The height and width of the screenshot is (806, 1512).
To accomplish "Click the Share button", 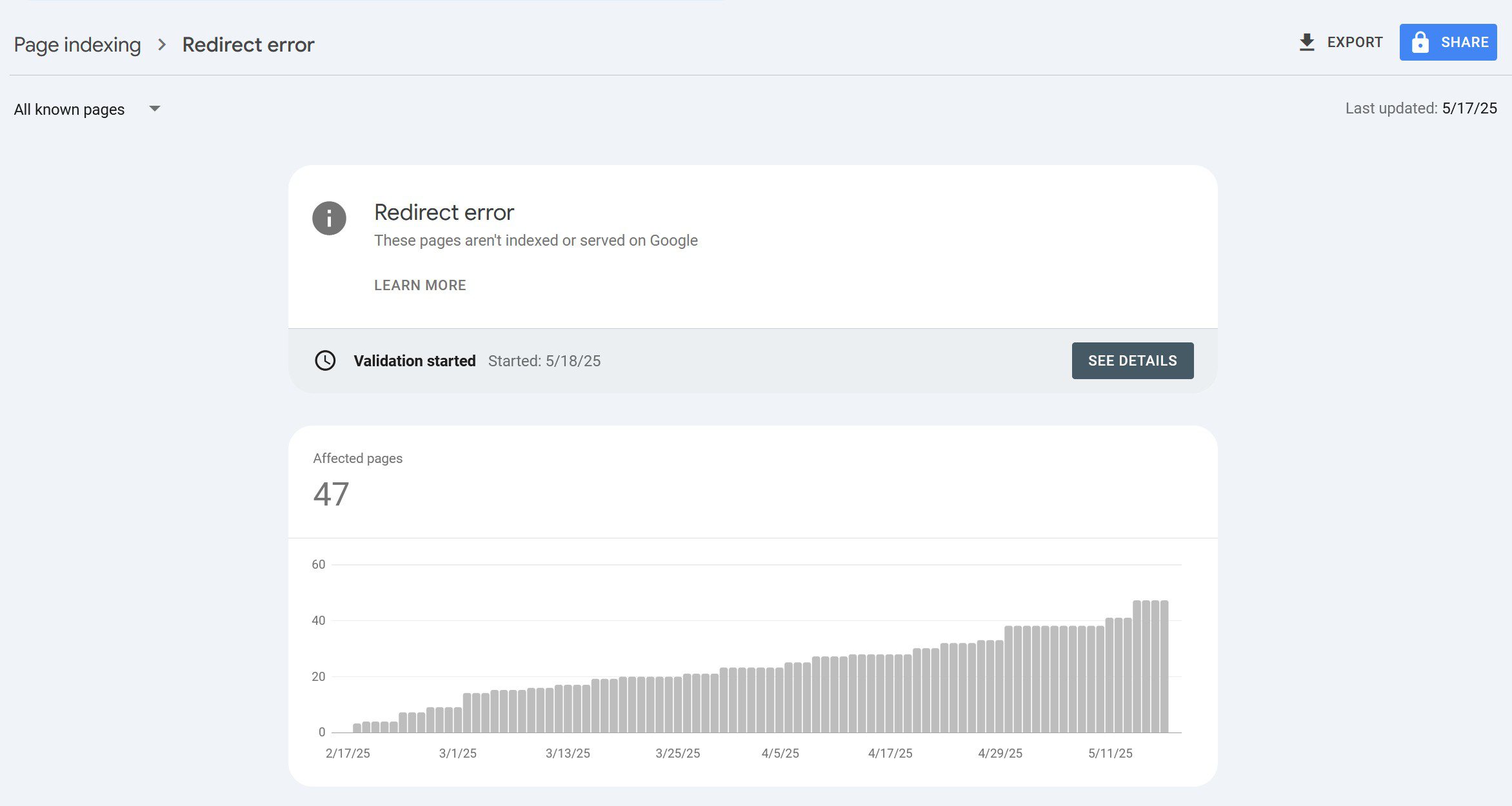I will (1448, 43).
